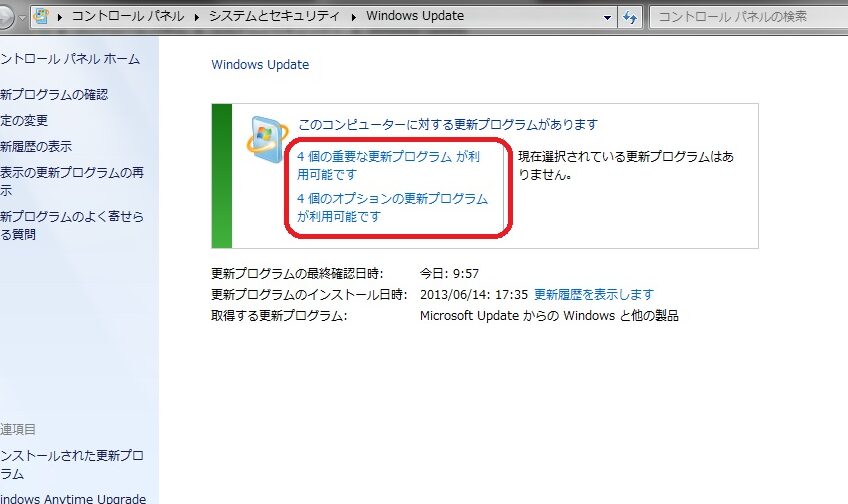Viewport: 848px width, 504px height.
Task: Open the recent pages dropdown beside Back button
Action: click(22, 17)
